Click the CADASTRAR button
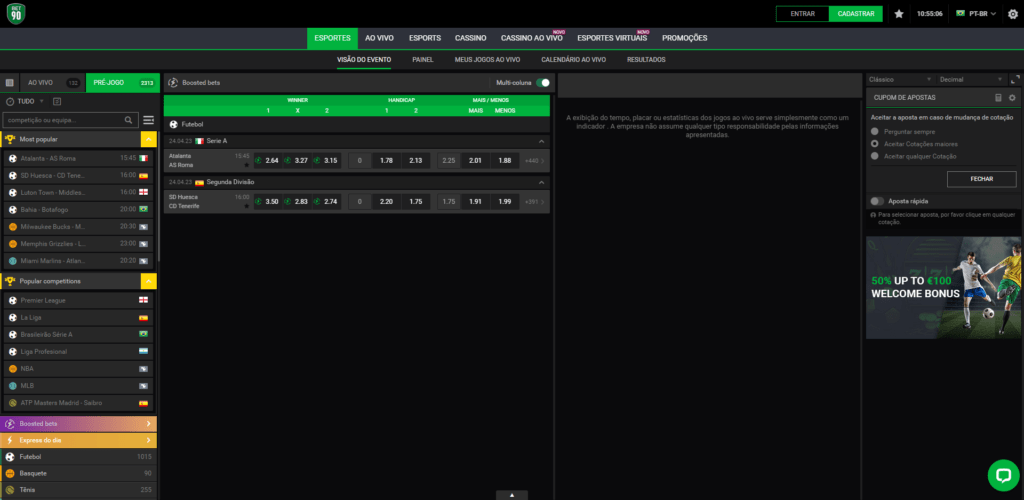The image size is (1024, 500). 856,14
